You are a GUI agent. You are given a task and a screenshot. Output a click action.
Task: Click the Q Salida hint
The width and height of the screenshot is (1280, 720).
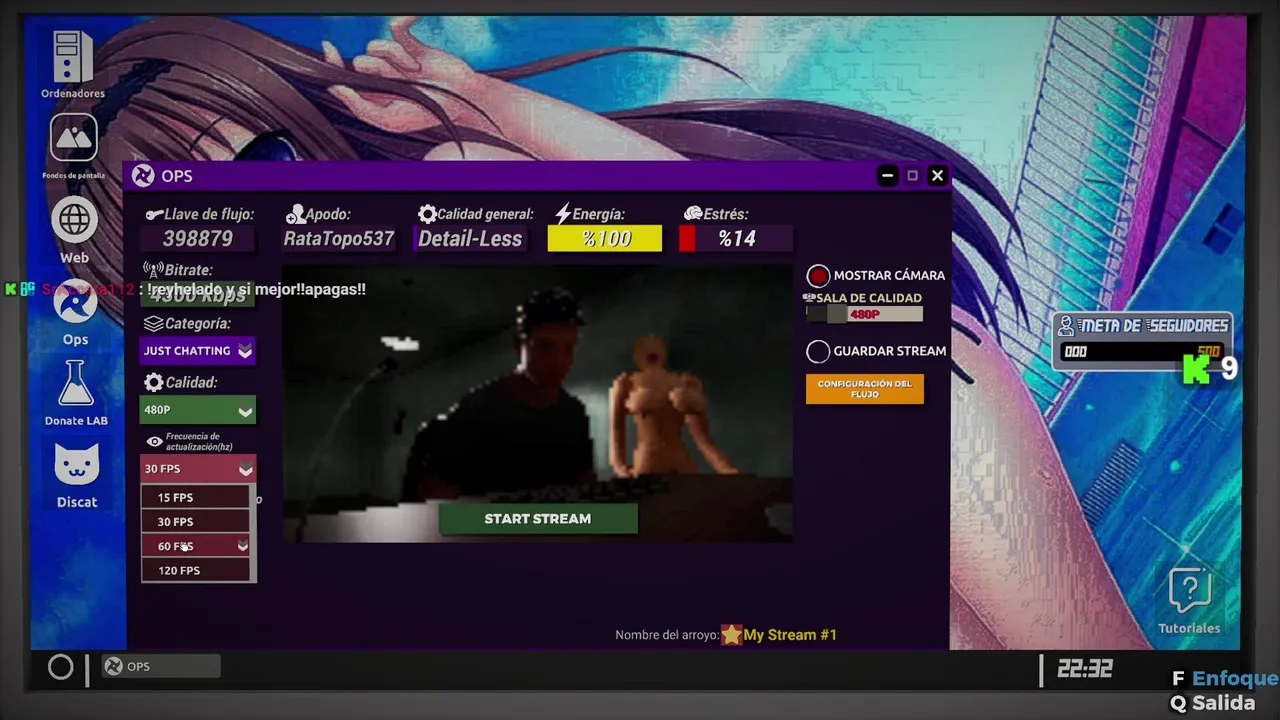pos(1213,703)
